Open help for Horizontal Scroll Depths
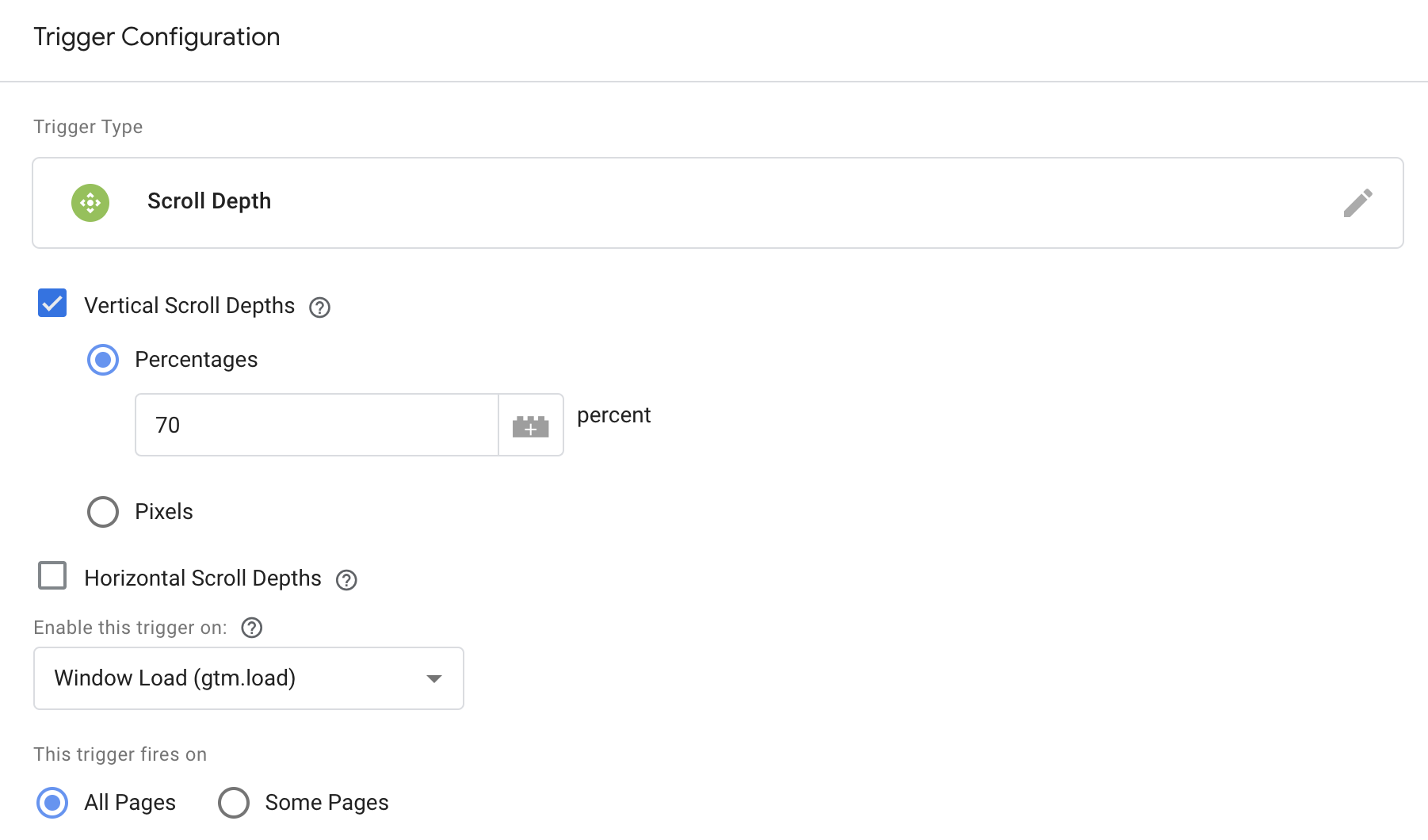The height and width of the screenshot is (840, 1428). tap(346, 580)
